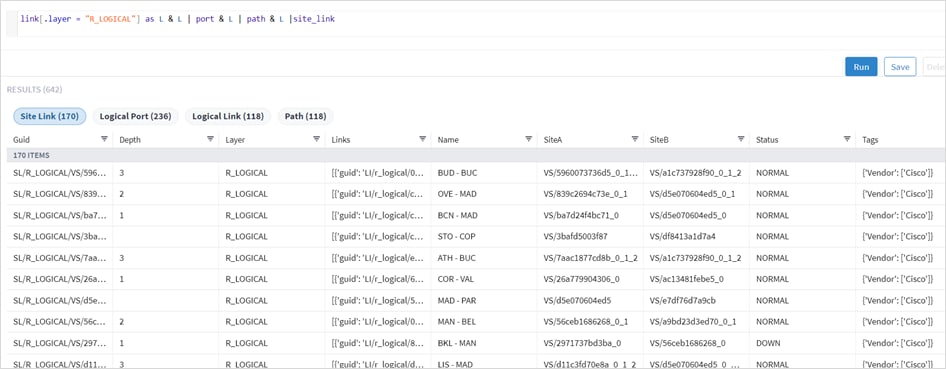The height and width of the screenshot is (369, 946).
Task: Run the query with Run button
Action: coord(861,67)
